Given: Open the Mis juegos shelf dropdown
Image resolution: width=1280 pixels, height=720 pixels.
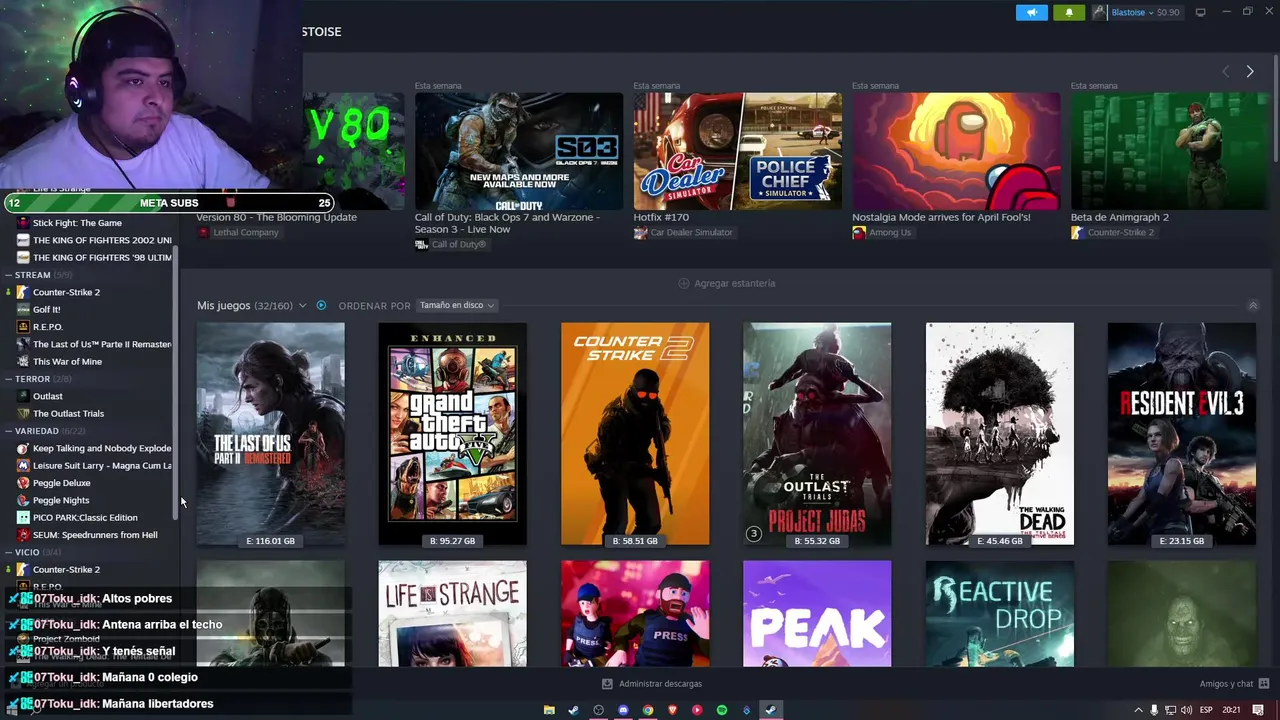Looking at the screenshot, I should [x=301, y=305].
